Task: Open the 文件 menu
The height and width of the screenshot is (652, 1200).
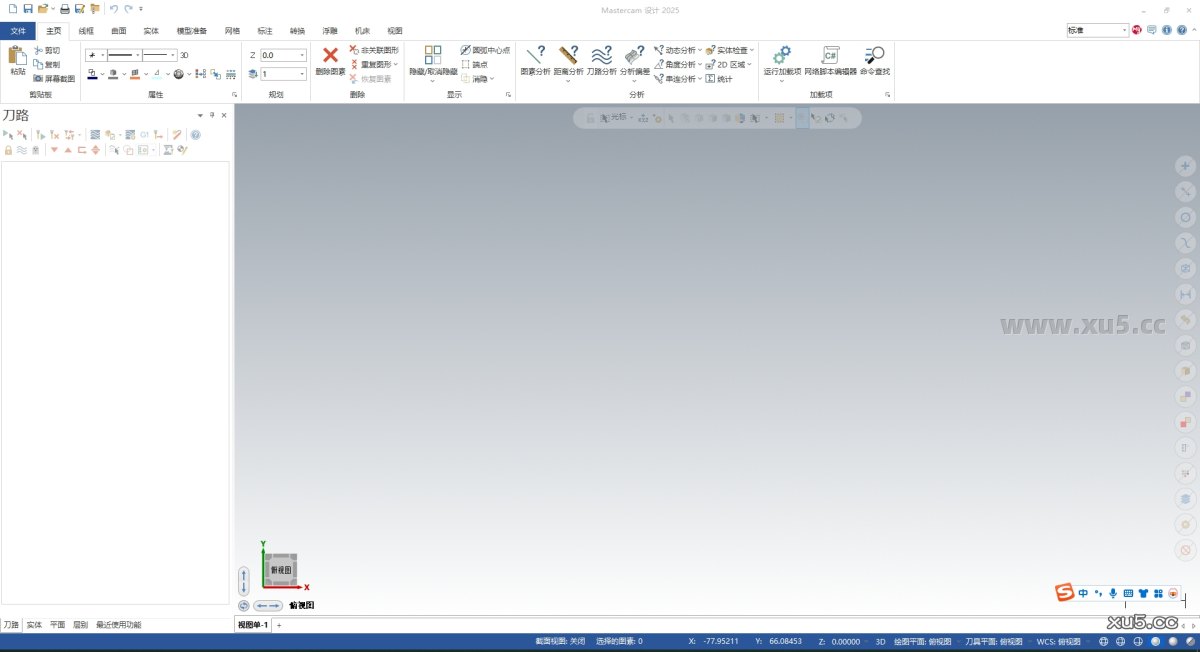Action: click(x=18, y=31)
